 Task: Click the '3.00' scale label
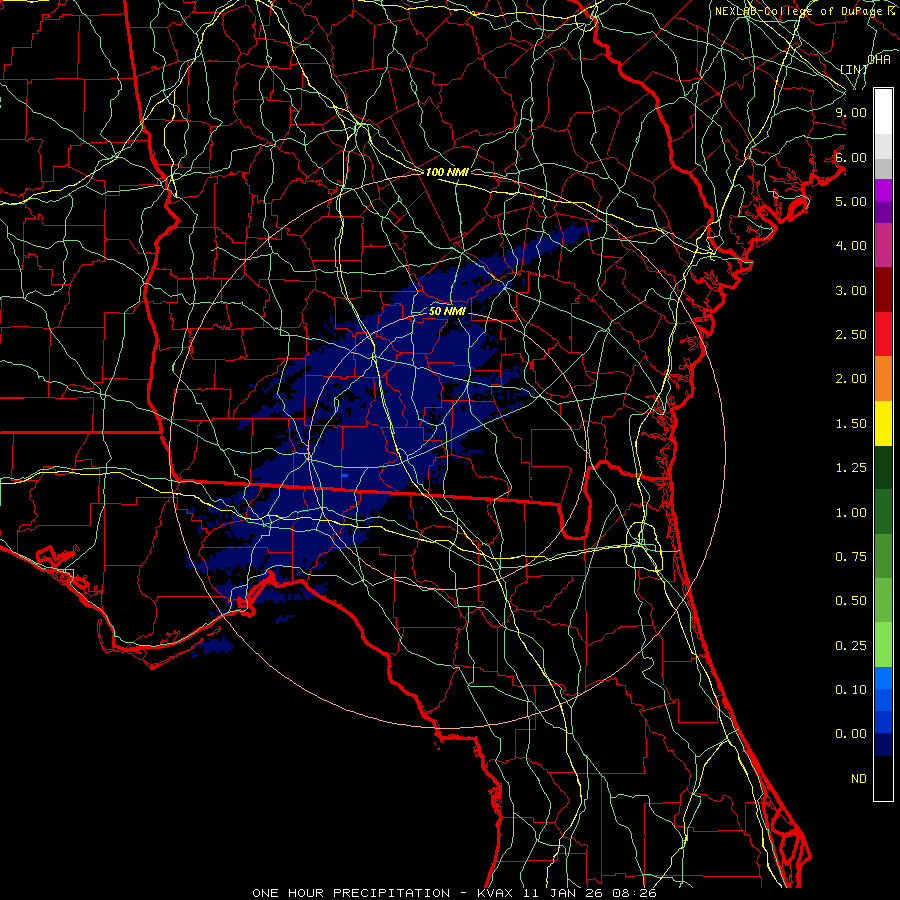coord(851,290)
